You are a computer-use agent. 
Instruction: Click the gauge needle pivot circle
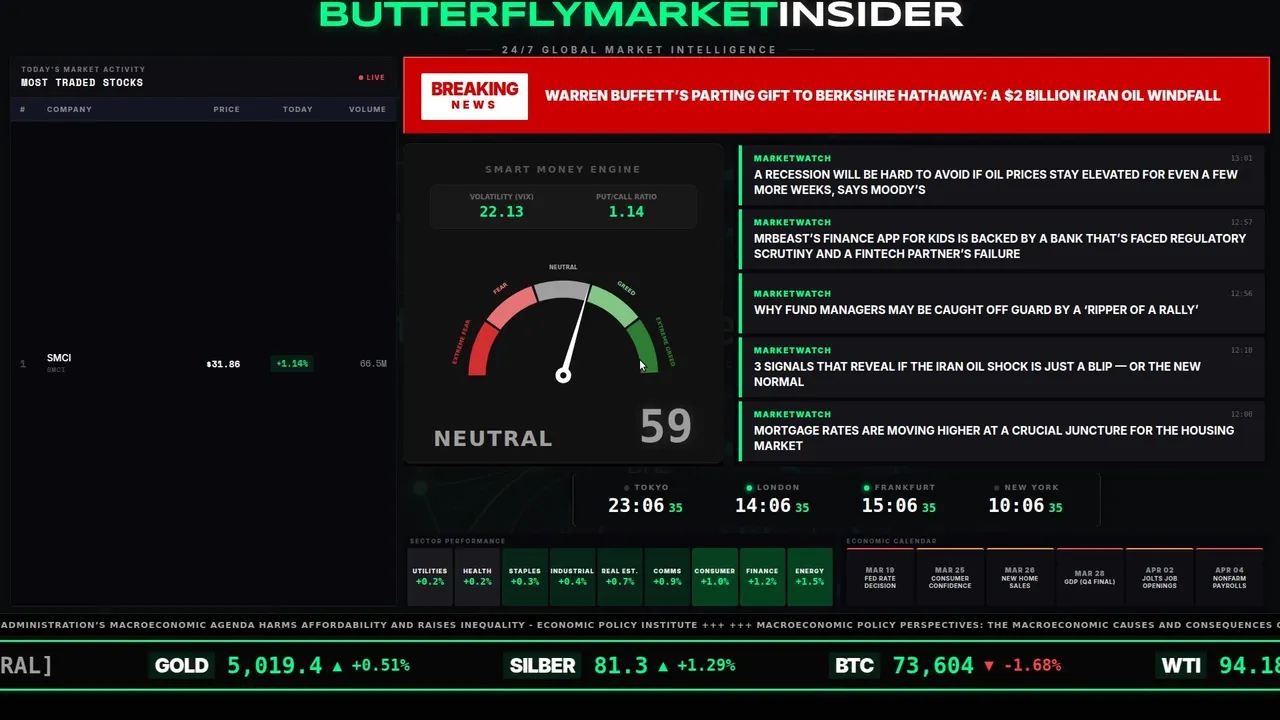click(x=563, y=375)
